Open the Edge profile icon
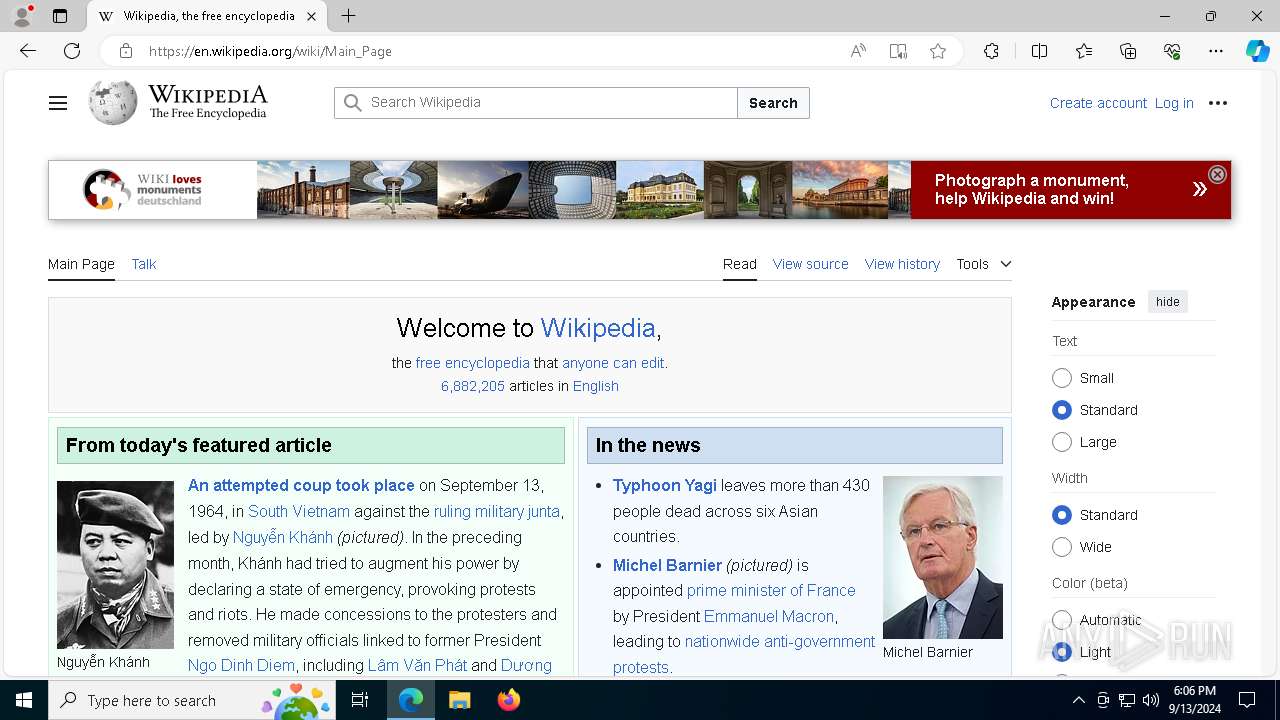This screenshot has width=1280, height=720. click(x=22, y=16)
